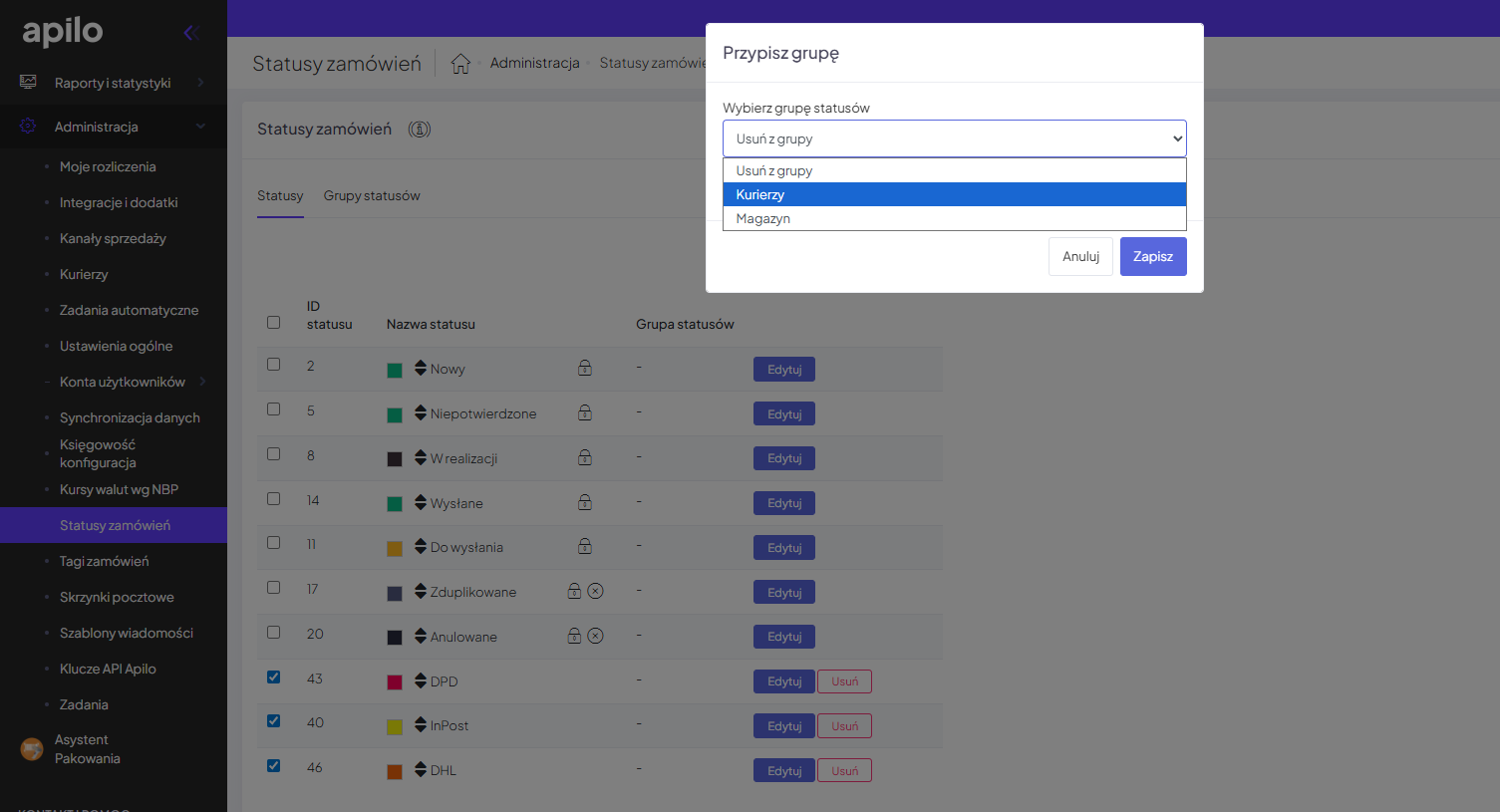Click the Asystent Pakowania avatar icon

32,749
